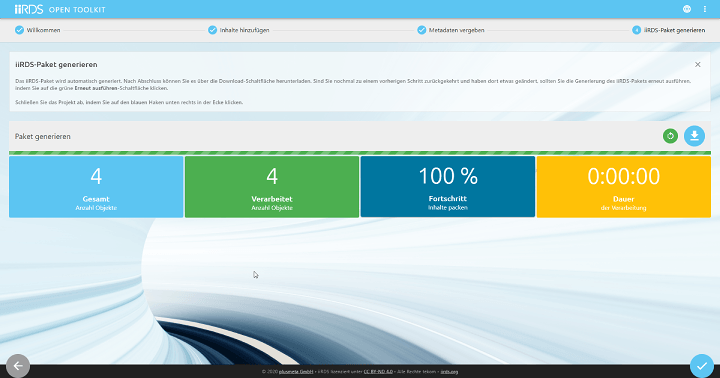Click the Dauer der Verarbeitung tile

coord(624,186)
